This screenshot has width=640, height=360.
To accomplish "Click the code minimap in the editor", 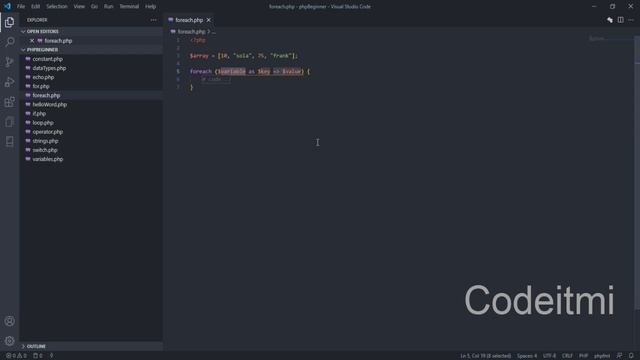I will [x=610, y=39].
